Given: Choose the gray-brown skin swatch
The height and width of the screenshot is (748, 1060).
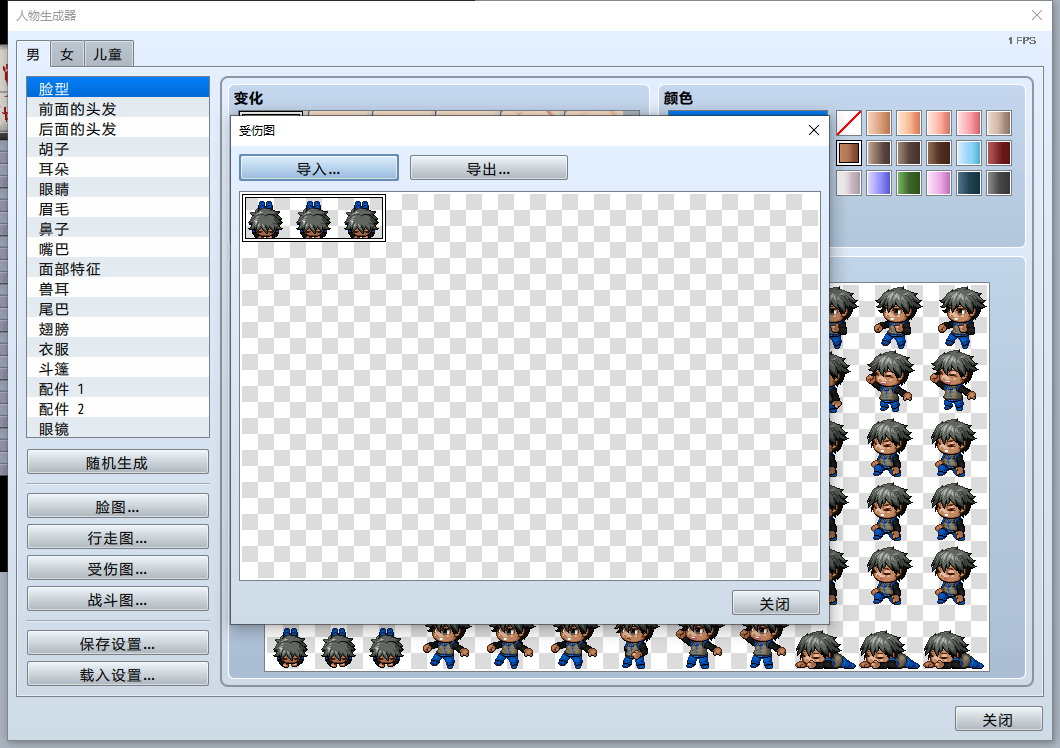Looking at the screenshot, I should (x=879, y=153).
